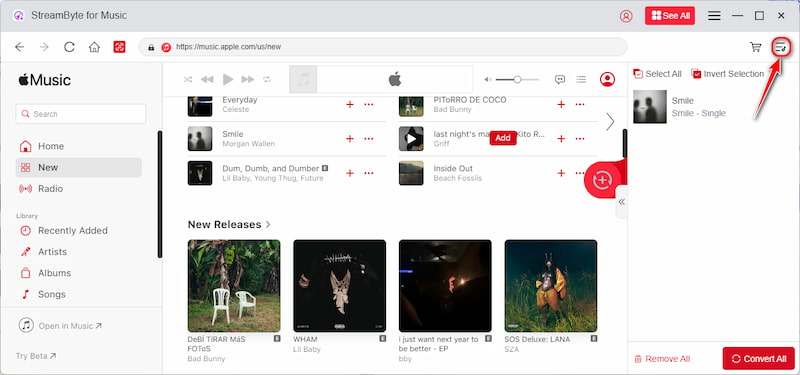The width and height of the screenshot is (800, 375).
Task: Open SOS Deluxe: LANA album cover
Action: [x=551, y=286]
